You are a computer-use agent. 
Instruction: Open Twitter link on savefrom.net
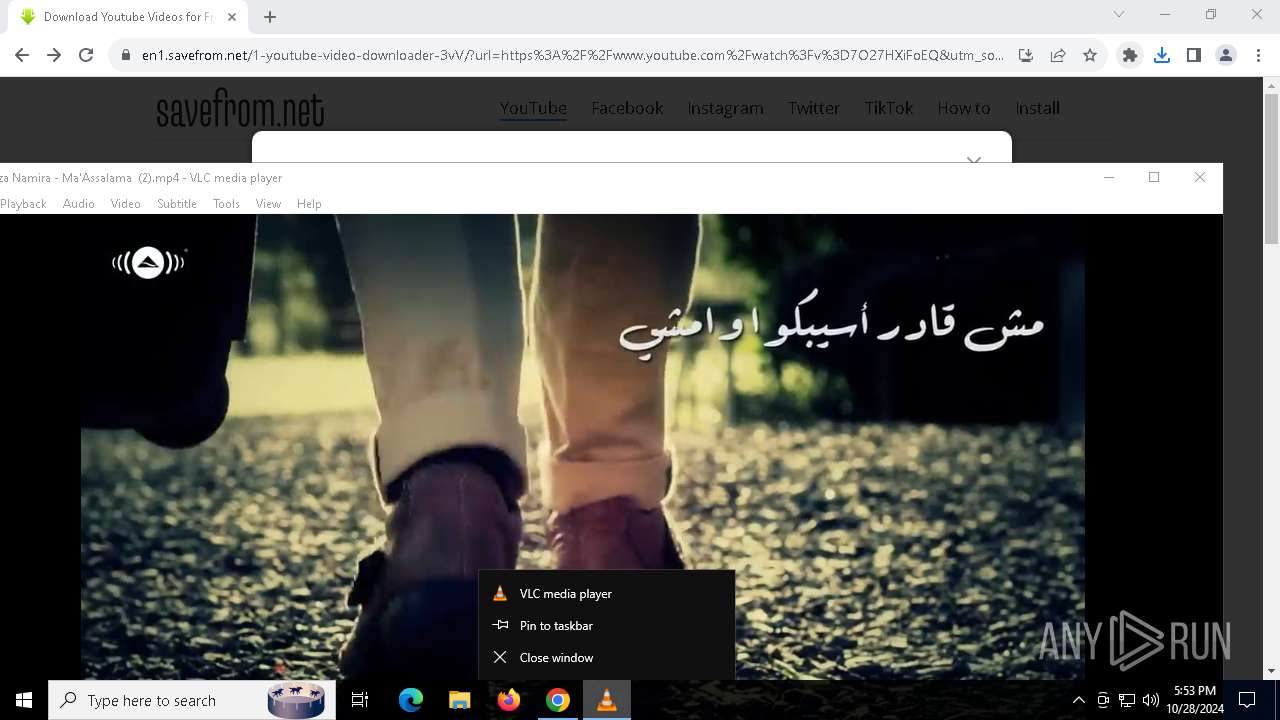[813, 108]
